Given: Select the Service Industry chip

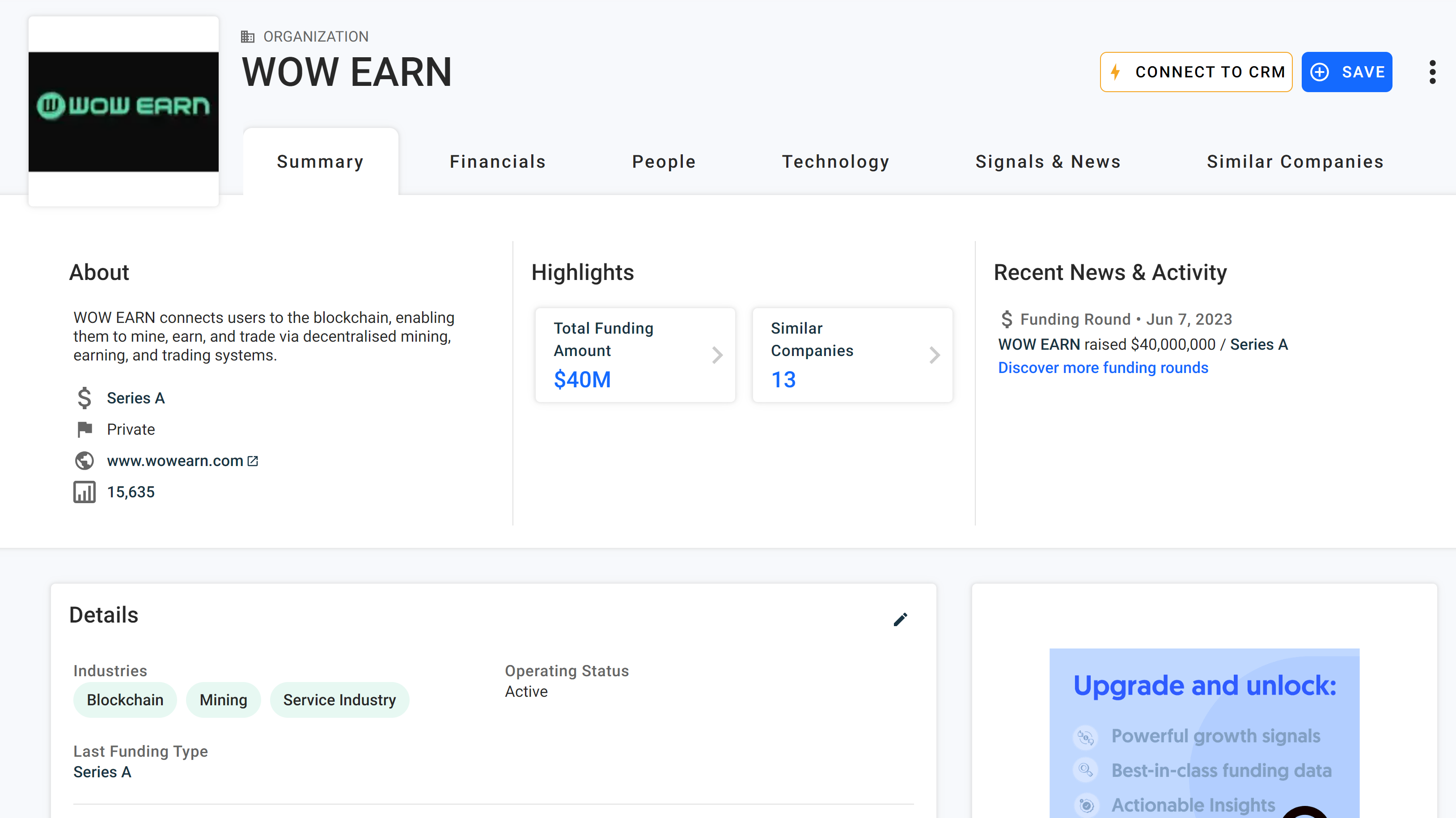Looking at the screenshot, I should click(x=340, y=700).
